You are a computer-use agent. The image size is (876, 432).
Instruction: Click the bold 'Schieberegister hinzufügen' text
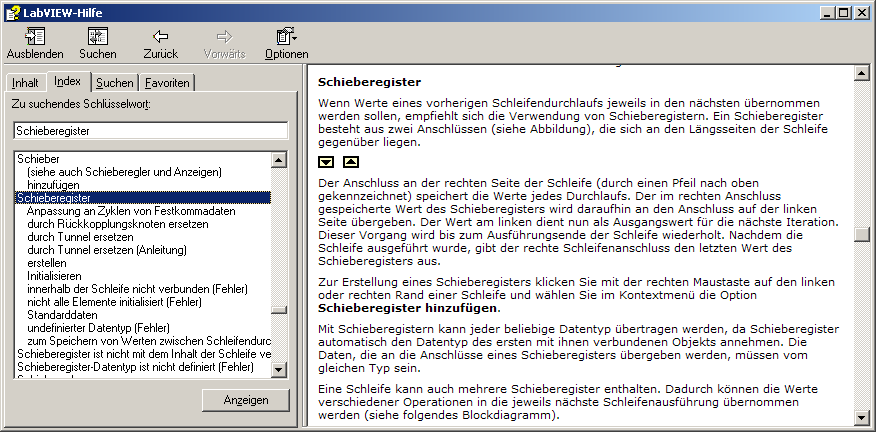tap(408, 308)
